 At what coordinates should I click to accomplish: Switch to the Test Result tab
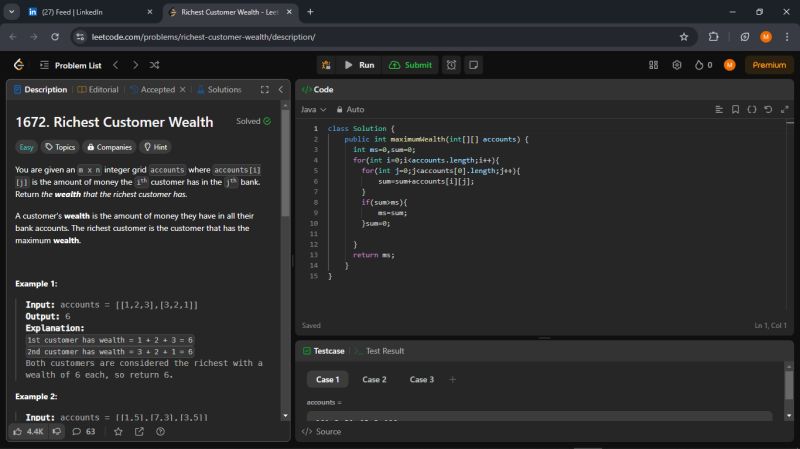pyautogui.click(x=379, y=351)
